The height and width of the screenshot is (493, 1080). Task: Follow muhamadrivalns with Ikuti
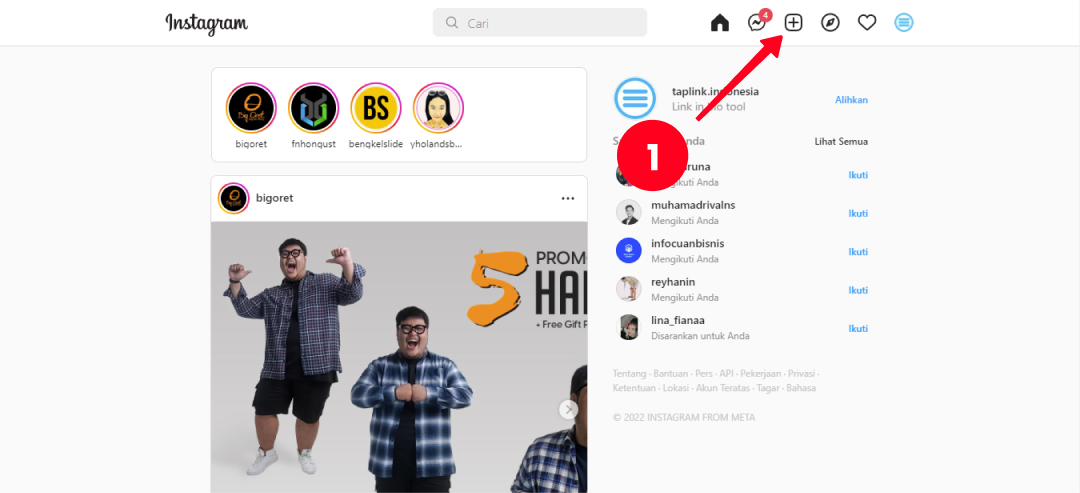point(858,213)
